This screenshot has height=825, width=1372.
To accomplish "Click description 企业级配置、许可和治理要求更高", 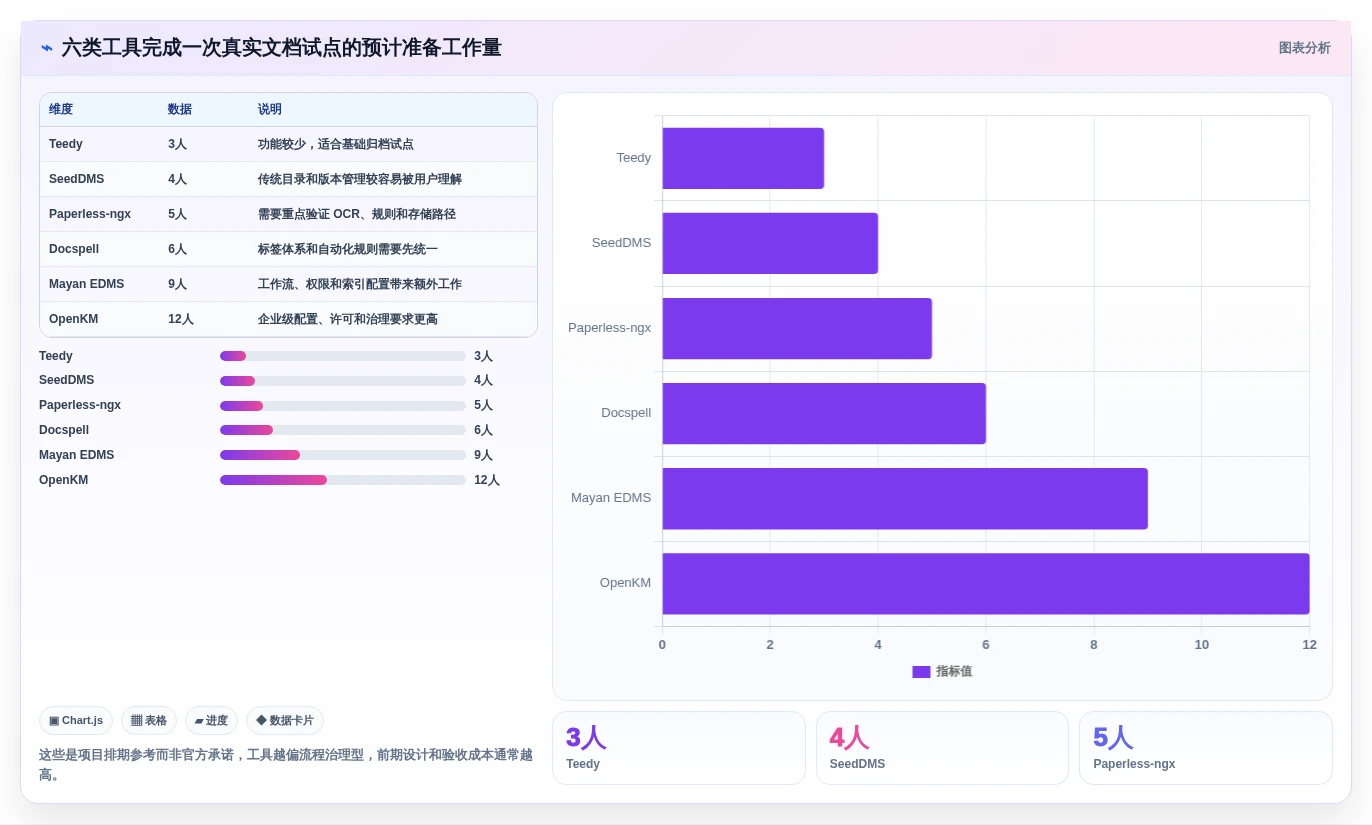I will 348,319.
